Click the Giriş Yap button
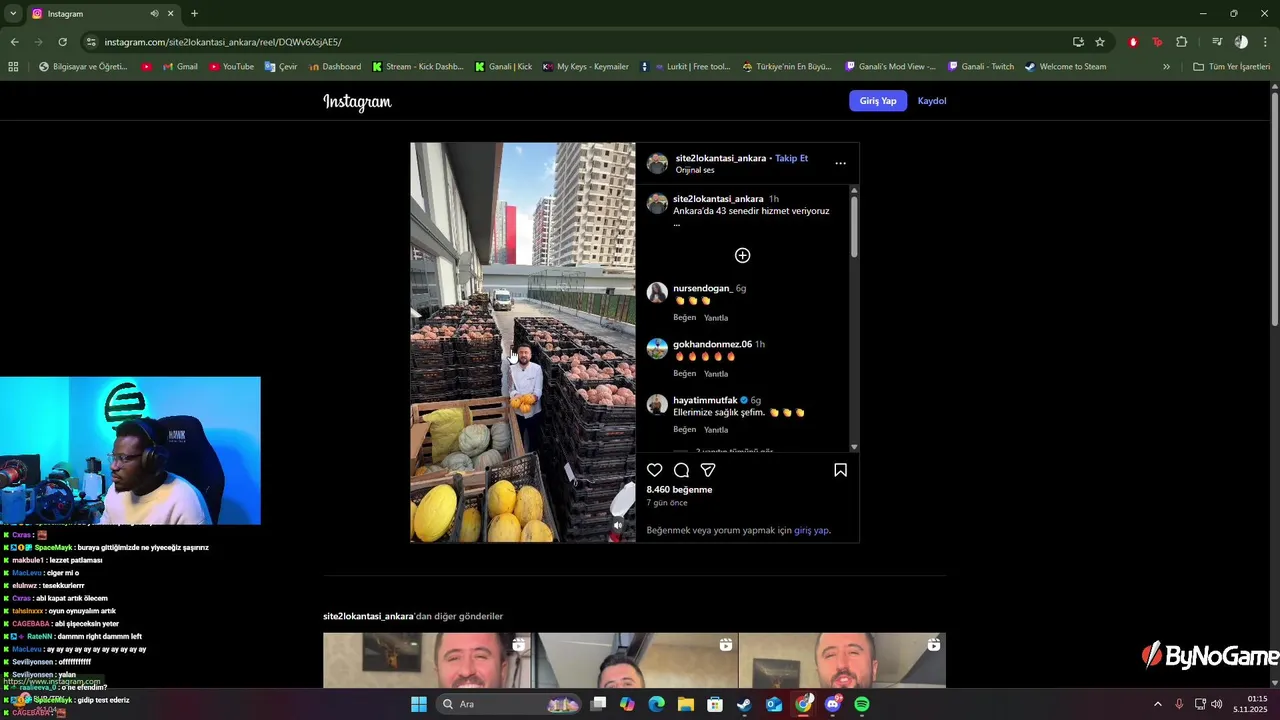This screenshot has height=720, width=1280. pyautogui.click(x=878, y=101)
